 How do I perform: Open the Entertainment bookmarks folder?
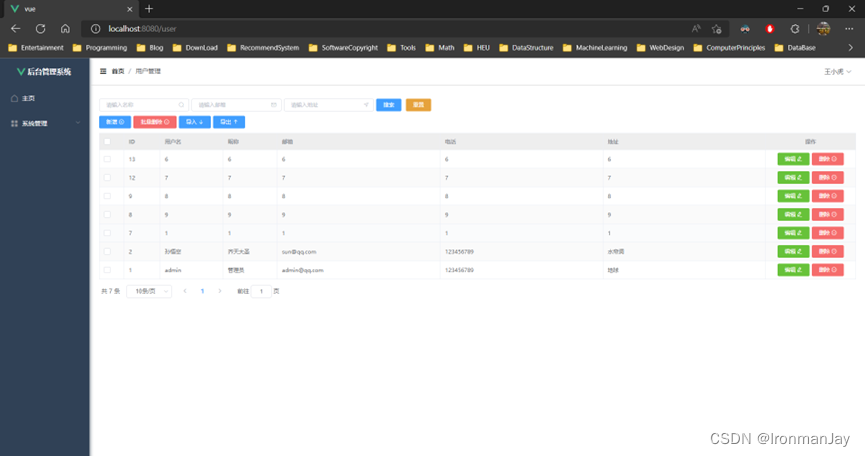(36, 48)
